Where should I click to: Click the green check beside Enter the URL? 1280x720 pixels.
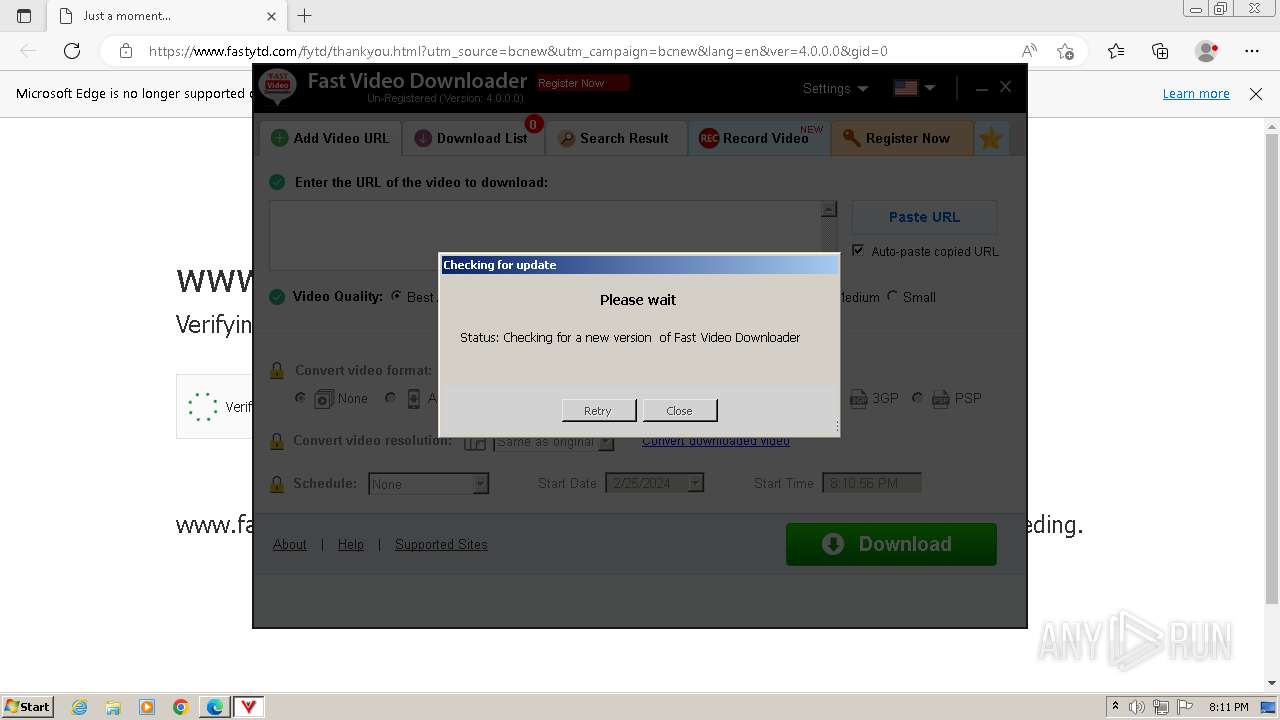(277, 182)
